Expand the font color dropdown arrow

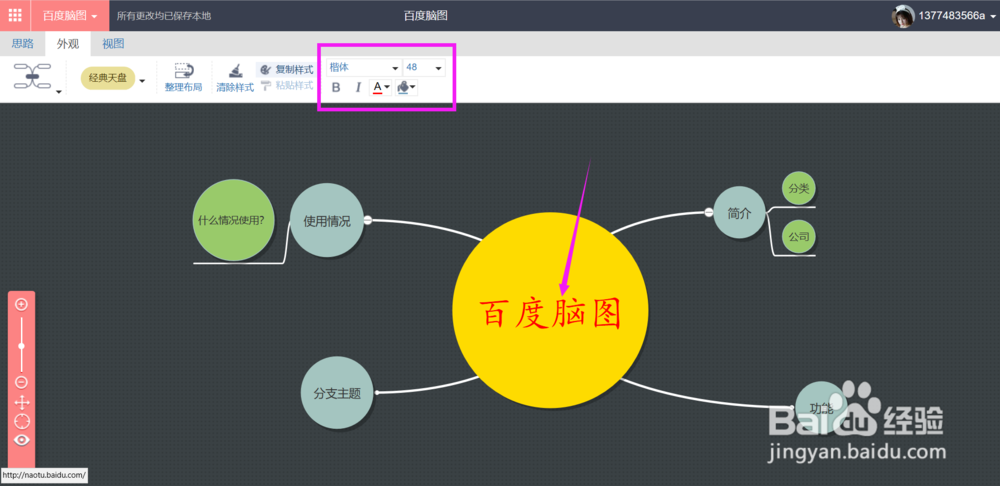387,87
